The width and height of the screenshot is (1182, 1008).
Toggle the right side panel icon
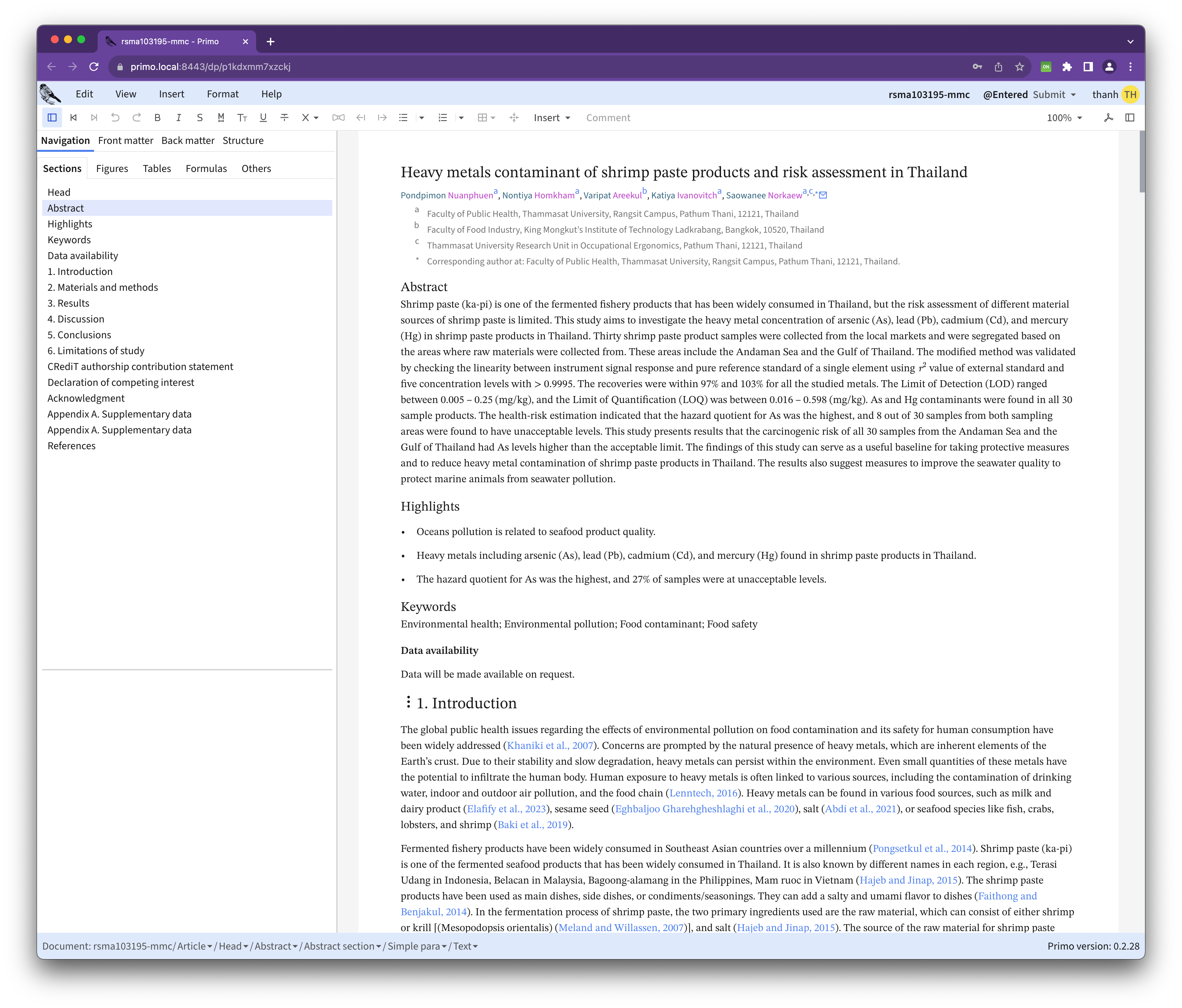pyautogui.click(x=1130, y=118)
